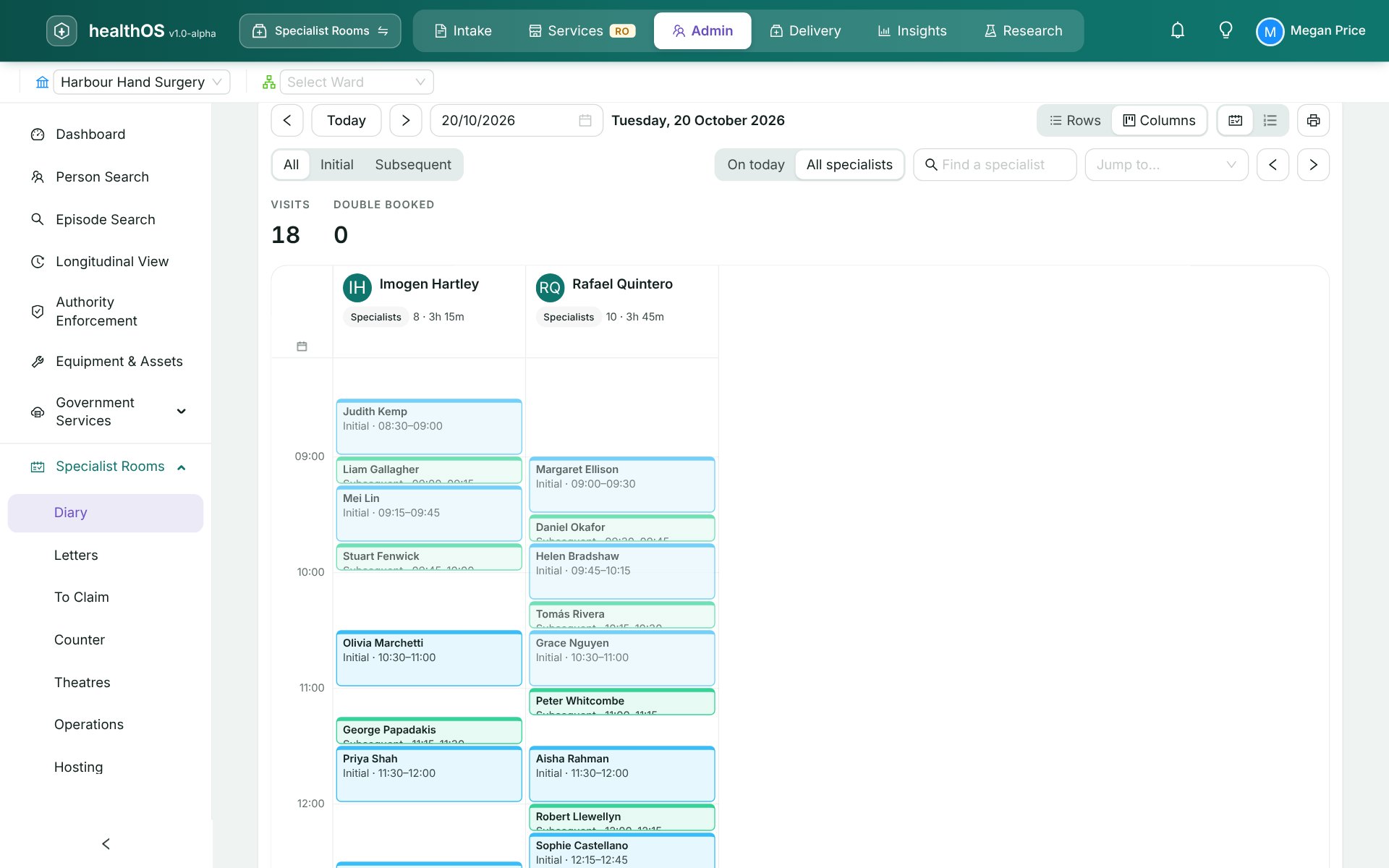Image resolution: width=1389 pixels, height=868 pixels.
Task: Open the Services tab
Action: point(582,31)
